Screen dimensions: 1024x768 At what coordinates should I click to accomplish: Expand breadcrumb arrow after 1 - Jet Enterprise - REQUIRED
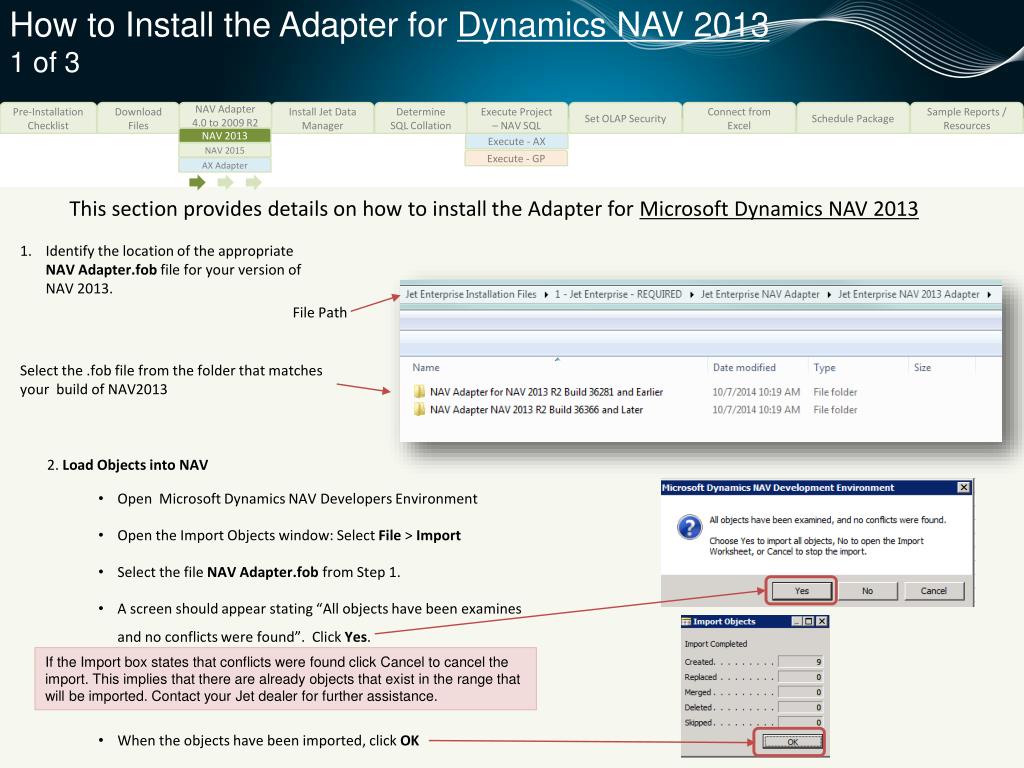(692, 295)
